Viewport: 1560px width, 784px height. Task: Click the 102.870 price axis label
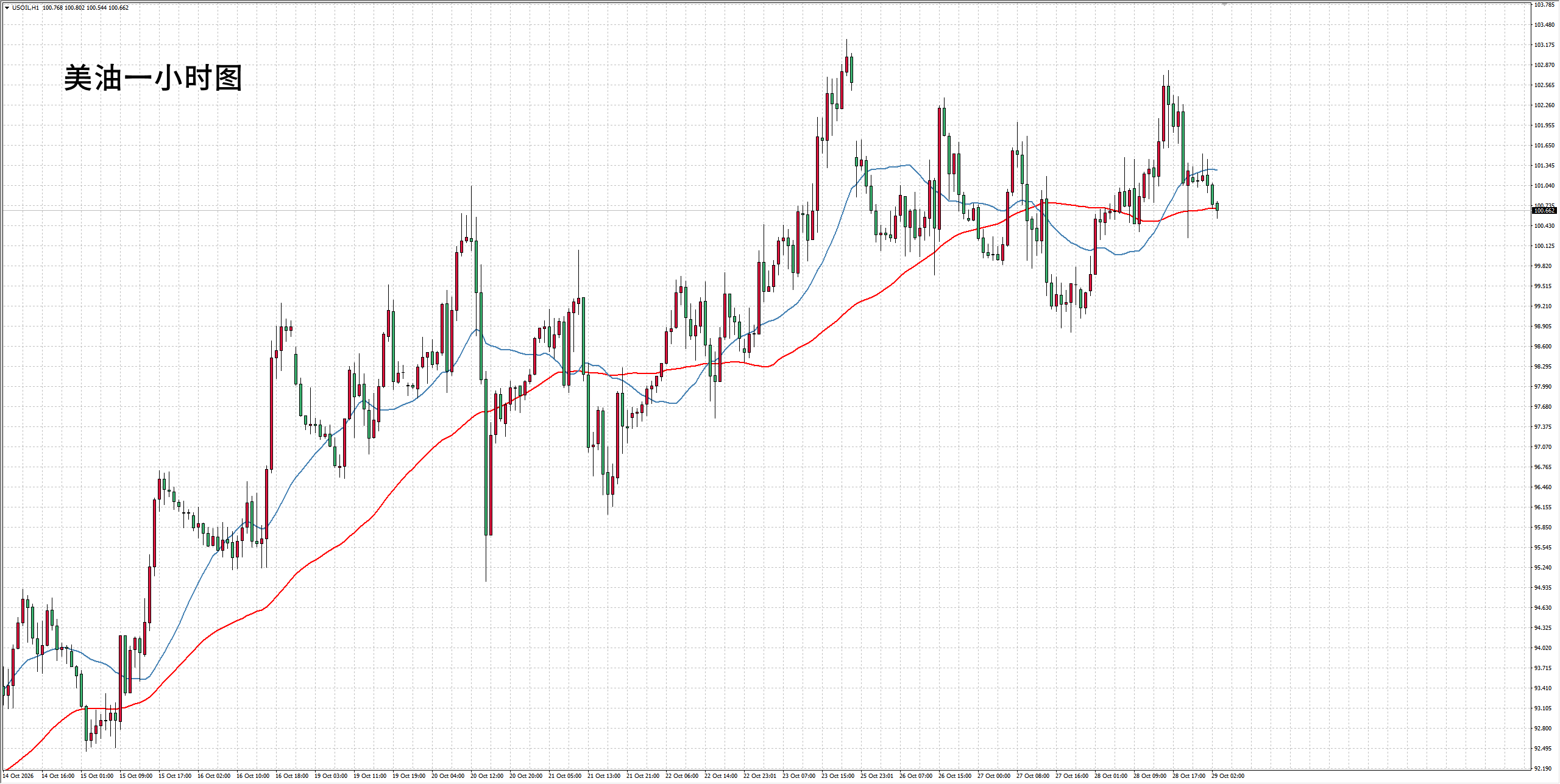click(1544, 65)
